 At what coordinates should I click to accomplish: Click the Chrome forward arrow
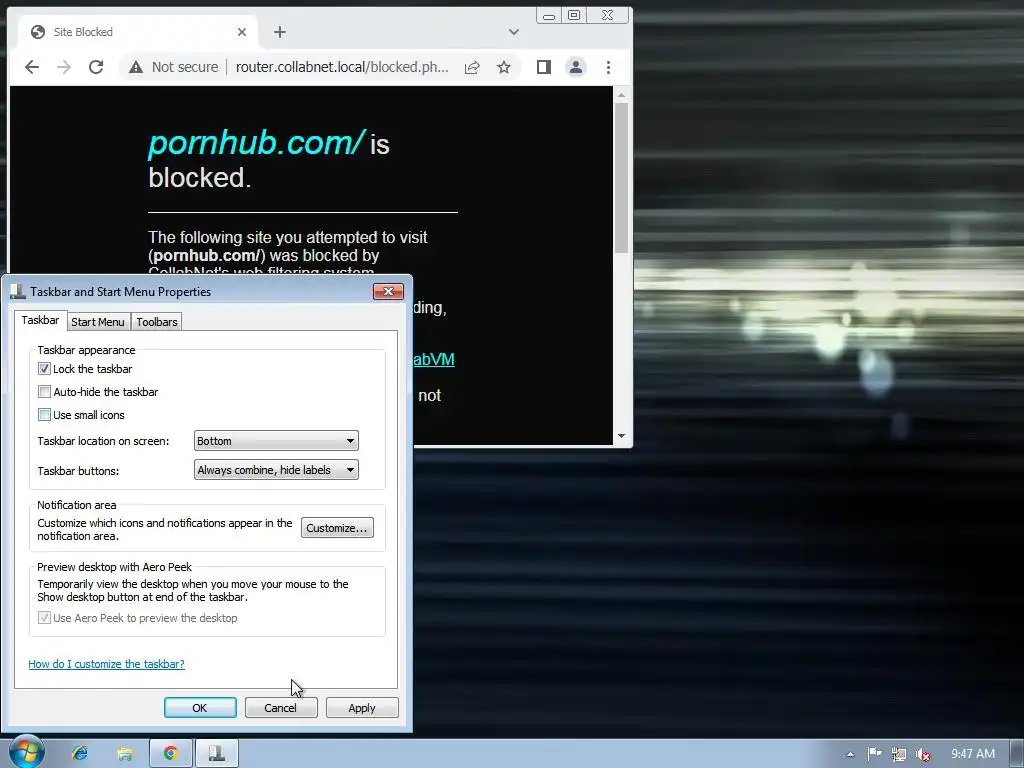tap(64, 67)
